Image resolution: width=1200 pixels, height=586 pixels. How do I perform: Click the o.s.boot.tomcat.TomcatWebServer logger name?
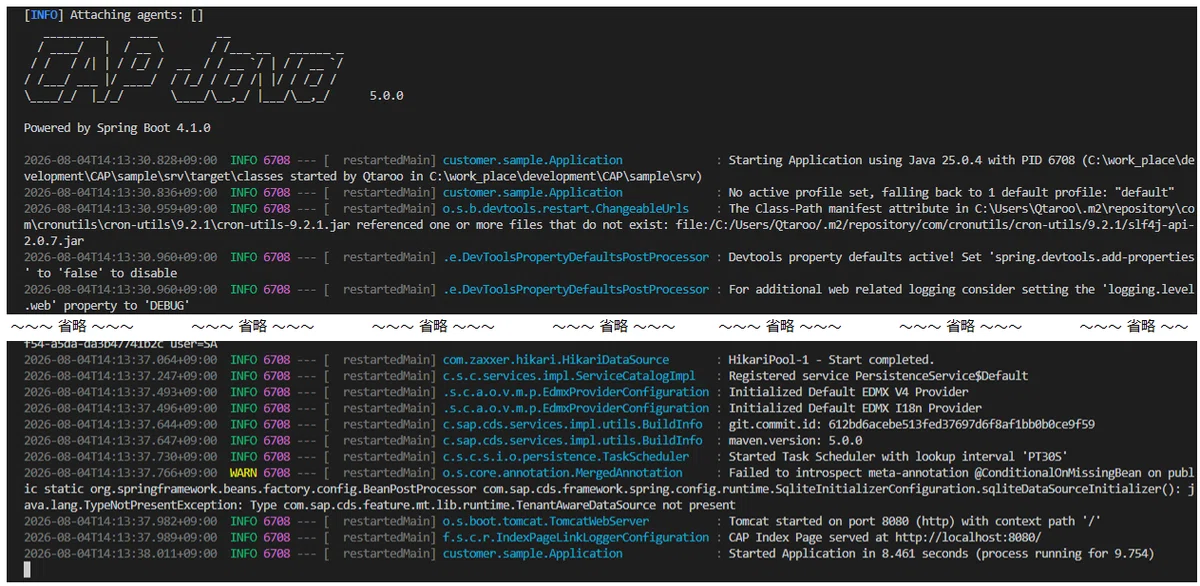(x=546, y=521)
